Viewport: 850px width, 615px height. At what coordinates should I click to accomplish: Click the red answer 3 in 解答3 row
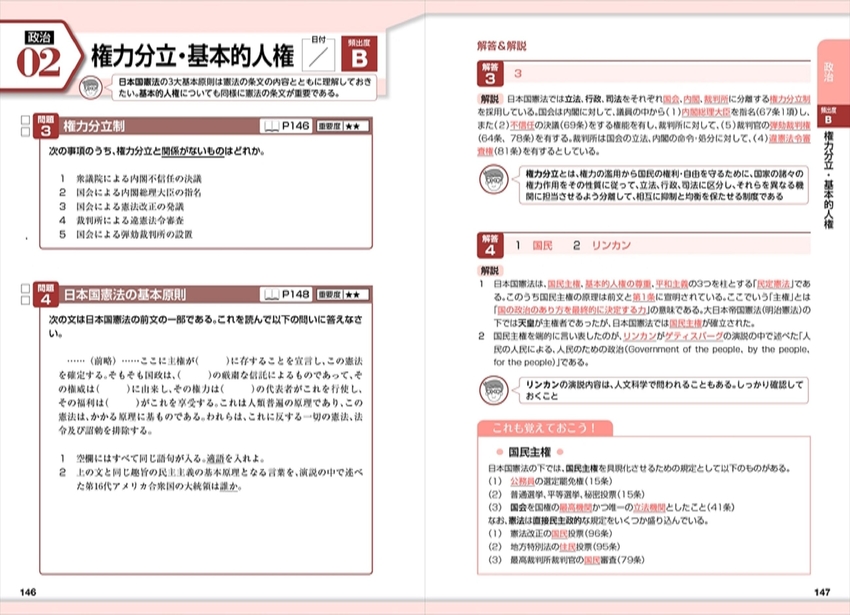point(518,73)
